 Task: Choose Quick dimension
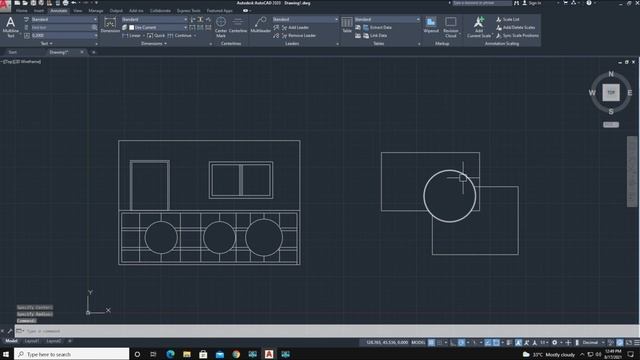156,36
